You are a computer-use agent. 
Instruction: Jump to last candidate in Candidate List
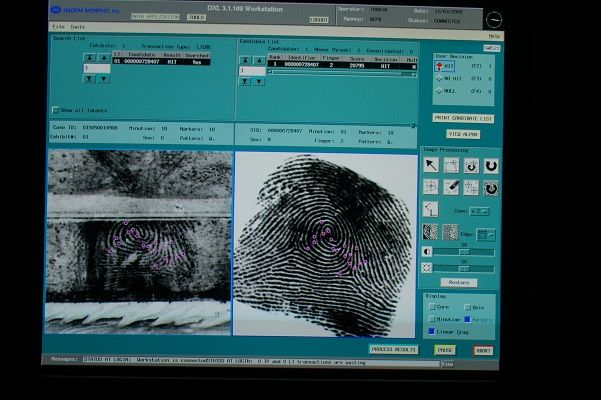point(245,82)
